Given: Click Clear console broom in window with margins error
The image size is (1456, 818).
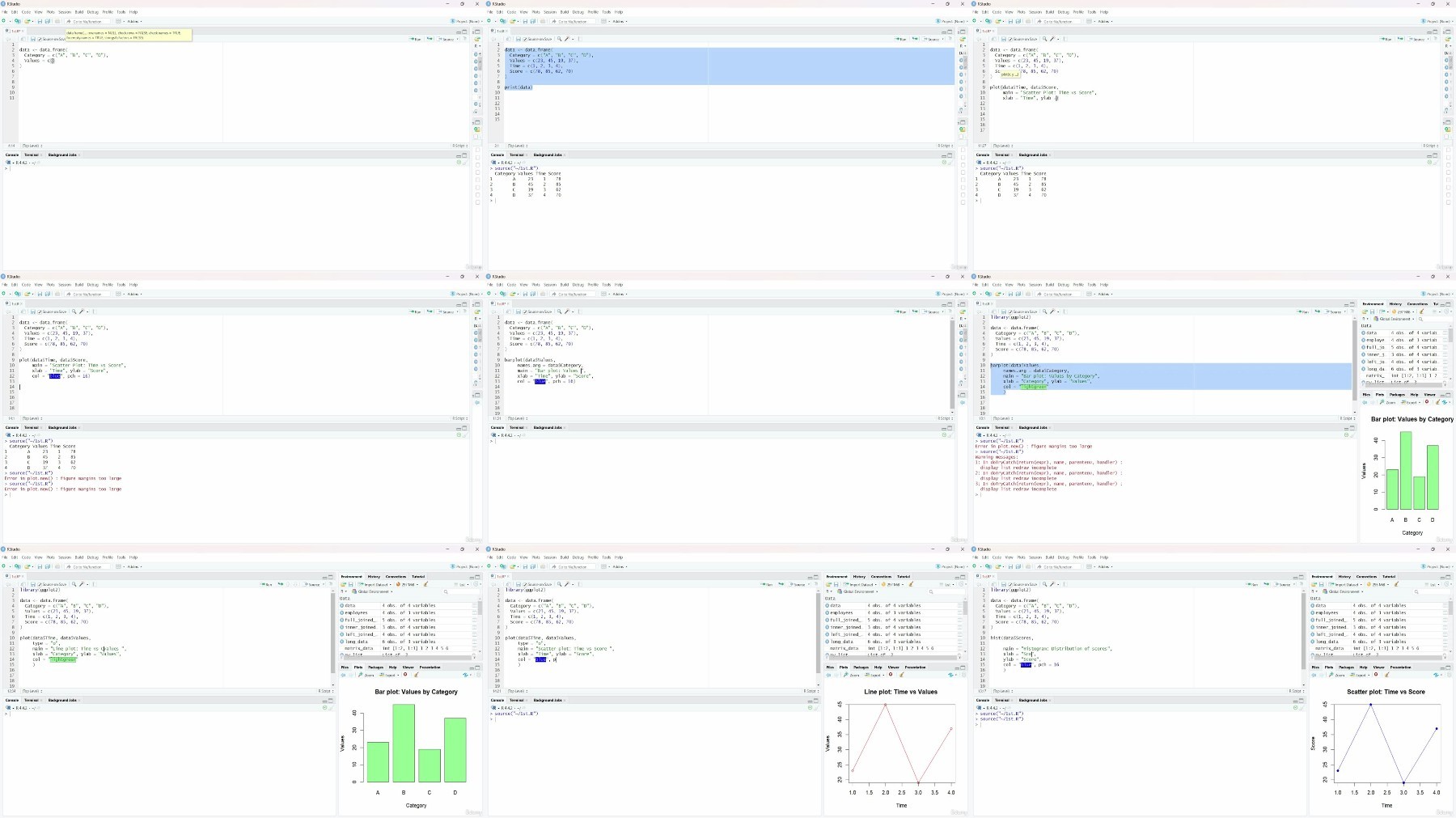Looking at the screenshot, I should [465, 435].
